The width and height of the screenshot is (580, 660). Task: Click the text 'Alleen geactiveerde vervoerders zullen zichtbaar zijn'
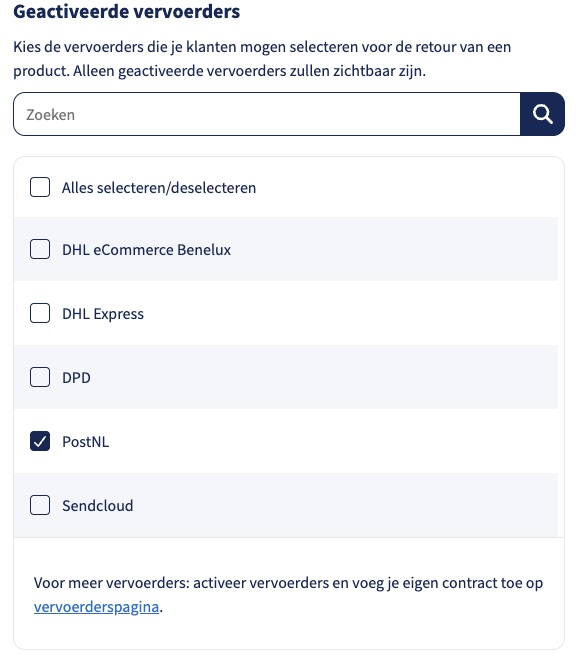pos(250,71)
